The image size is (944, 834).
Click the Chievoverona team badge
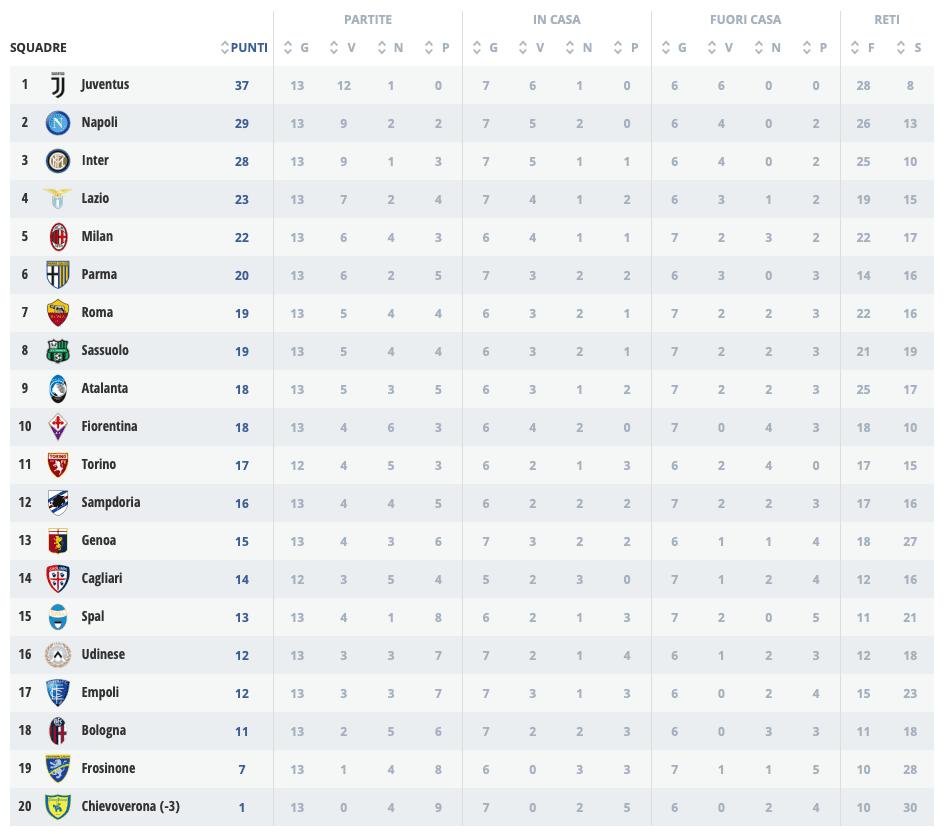pos(57,807)
